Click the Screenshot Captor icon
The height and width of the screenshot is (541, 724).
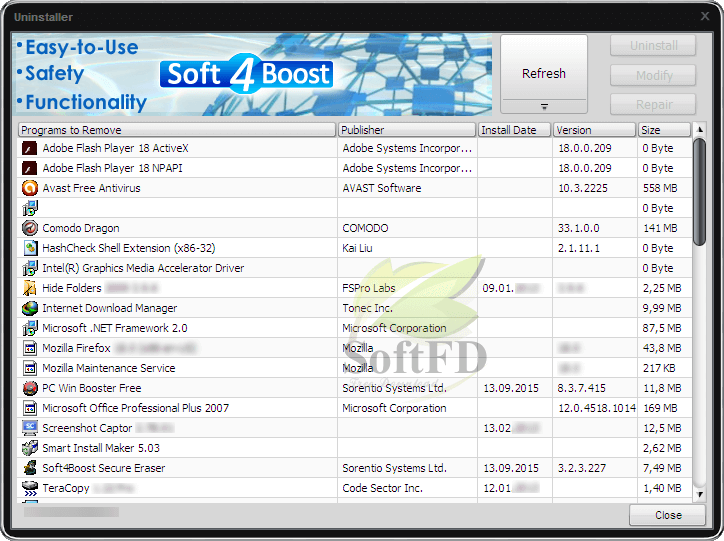pos(30,428)
